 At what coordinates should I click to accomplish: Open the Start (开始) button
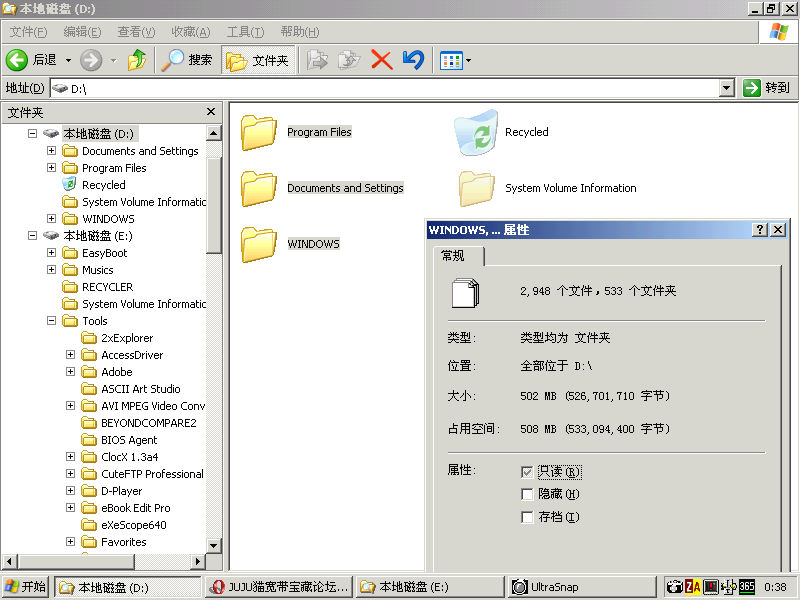tap(25, 587)
